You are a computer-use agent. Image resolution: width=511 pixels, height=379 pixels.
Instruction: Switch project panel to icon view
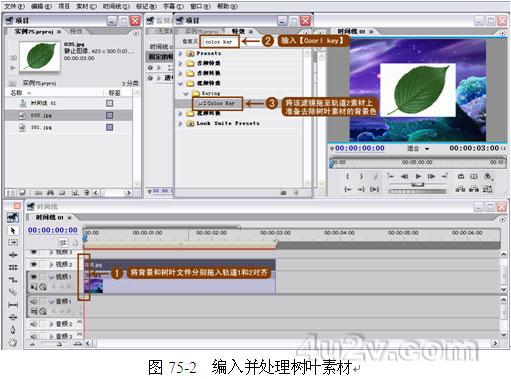point(22,192)
